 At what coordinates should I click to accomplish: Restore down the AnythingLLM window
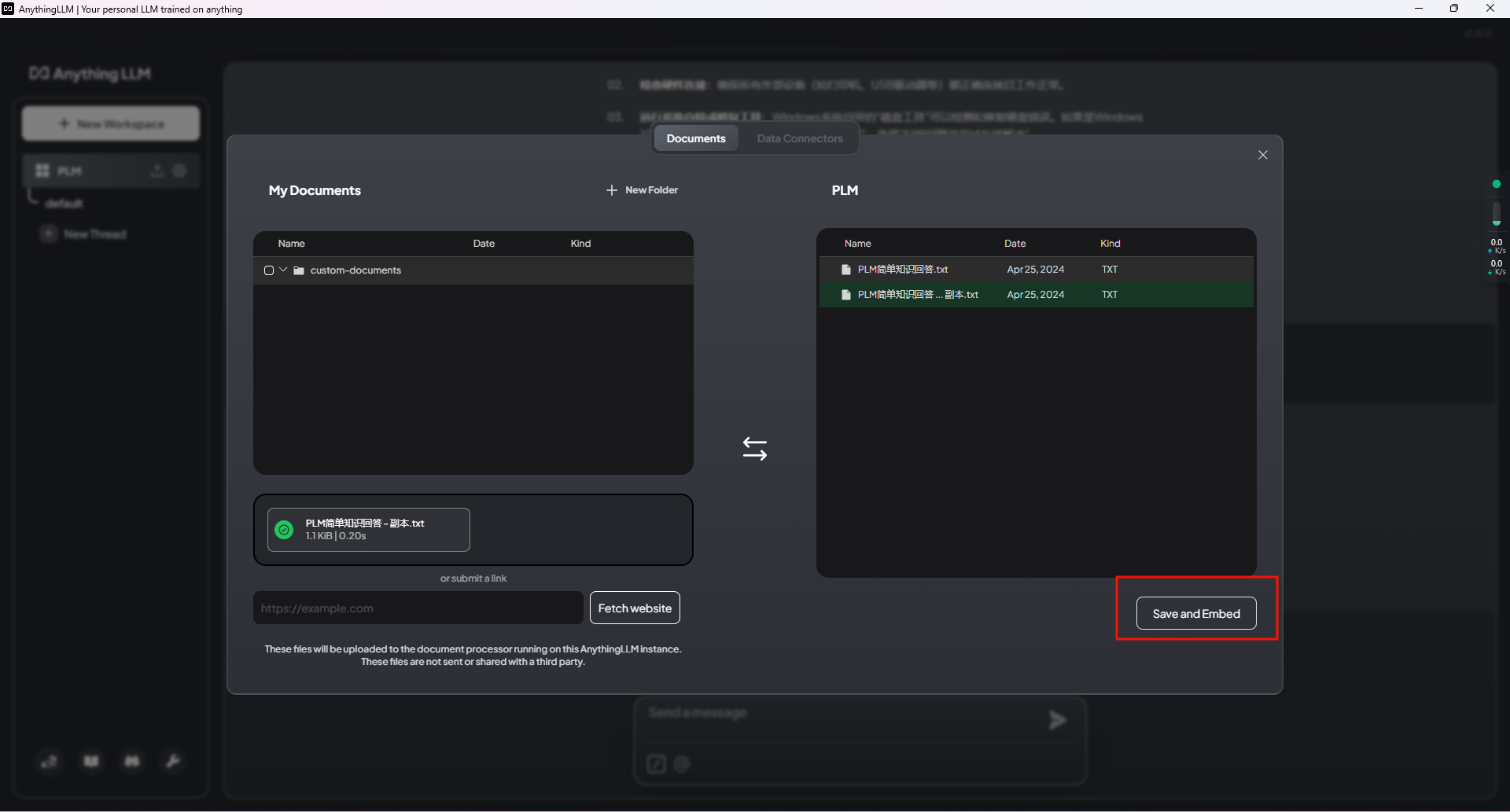pos(1454,9)
